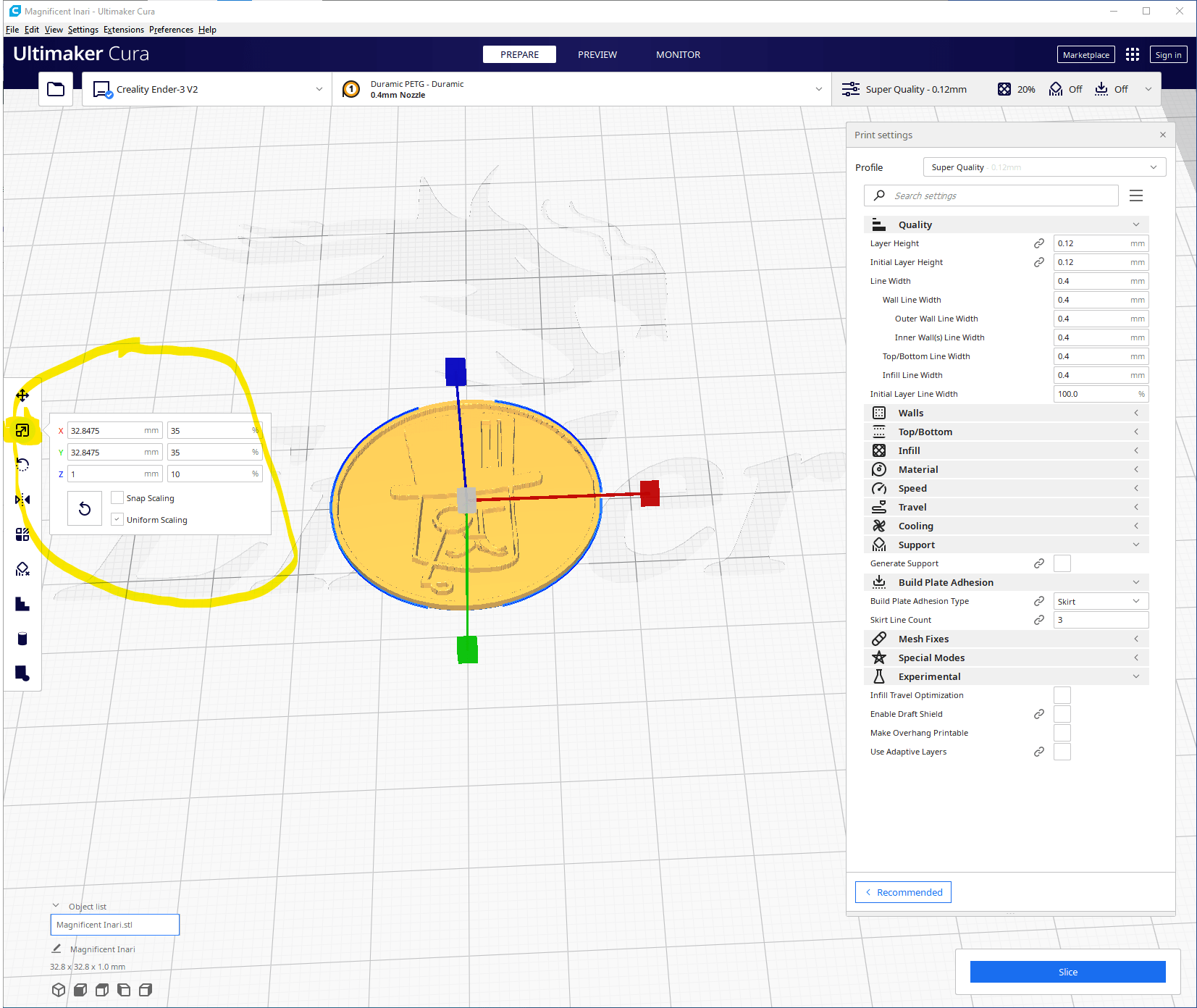This screenshot has height=1008, width=1197.
Task: Select the Mirror tool
Action: tap(22, 500)
